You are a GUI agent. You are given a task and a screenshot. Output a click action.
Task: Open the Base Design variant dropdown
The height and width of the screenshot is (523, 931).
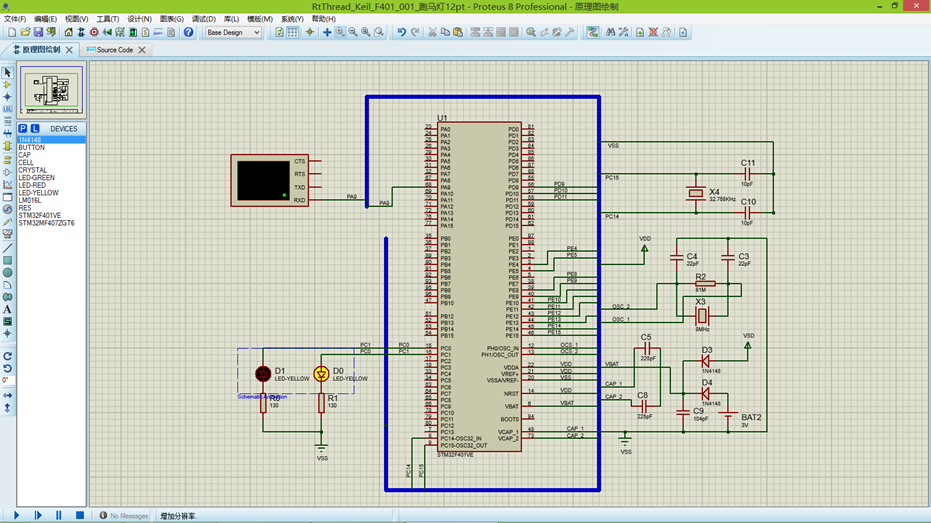coord(233,33)
